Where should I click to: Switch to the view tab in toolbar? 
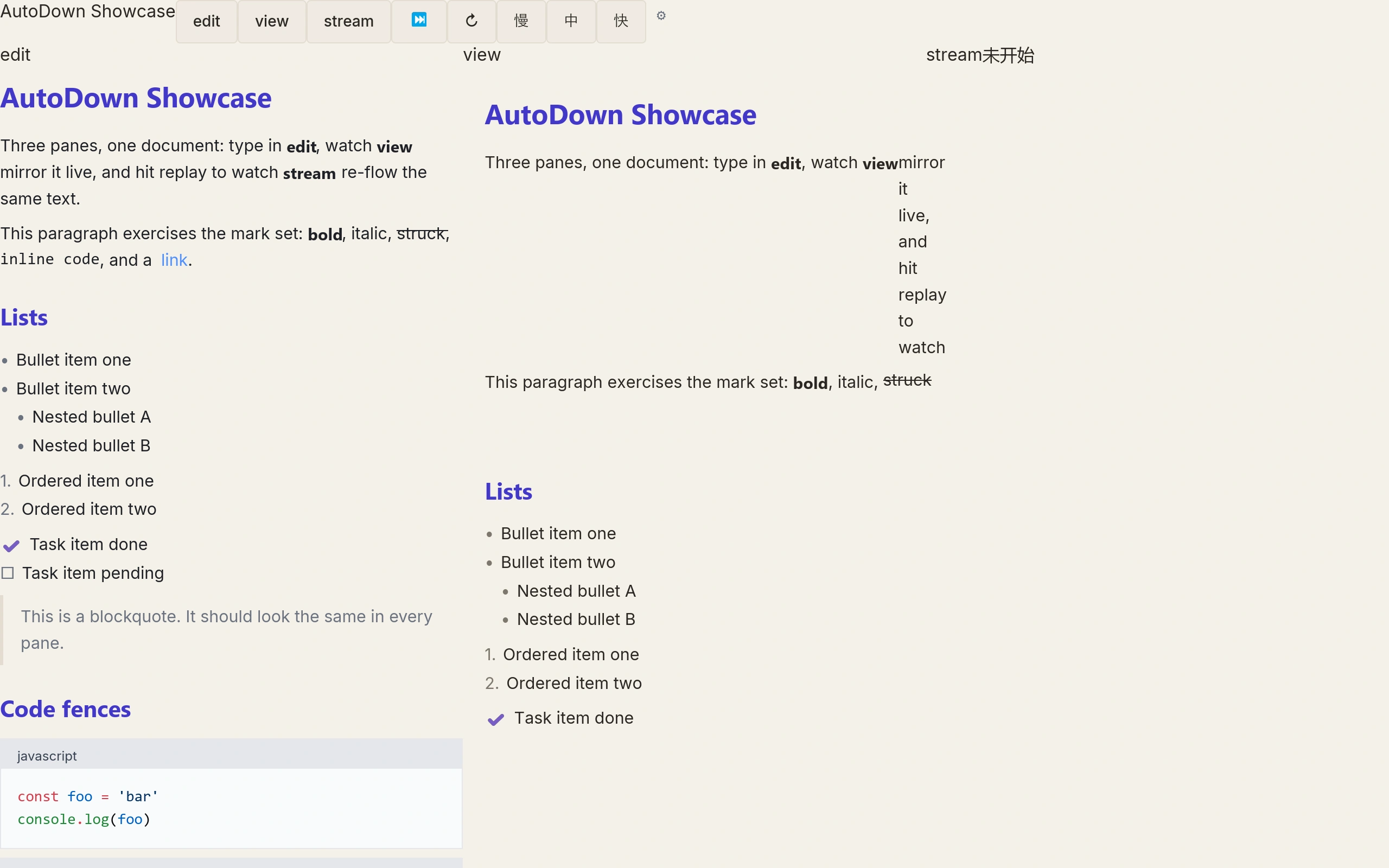pyautogui.click(x=272, y=21)
